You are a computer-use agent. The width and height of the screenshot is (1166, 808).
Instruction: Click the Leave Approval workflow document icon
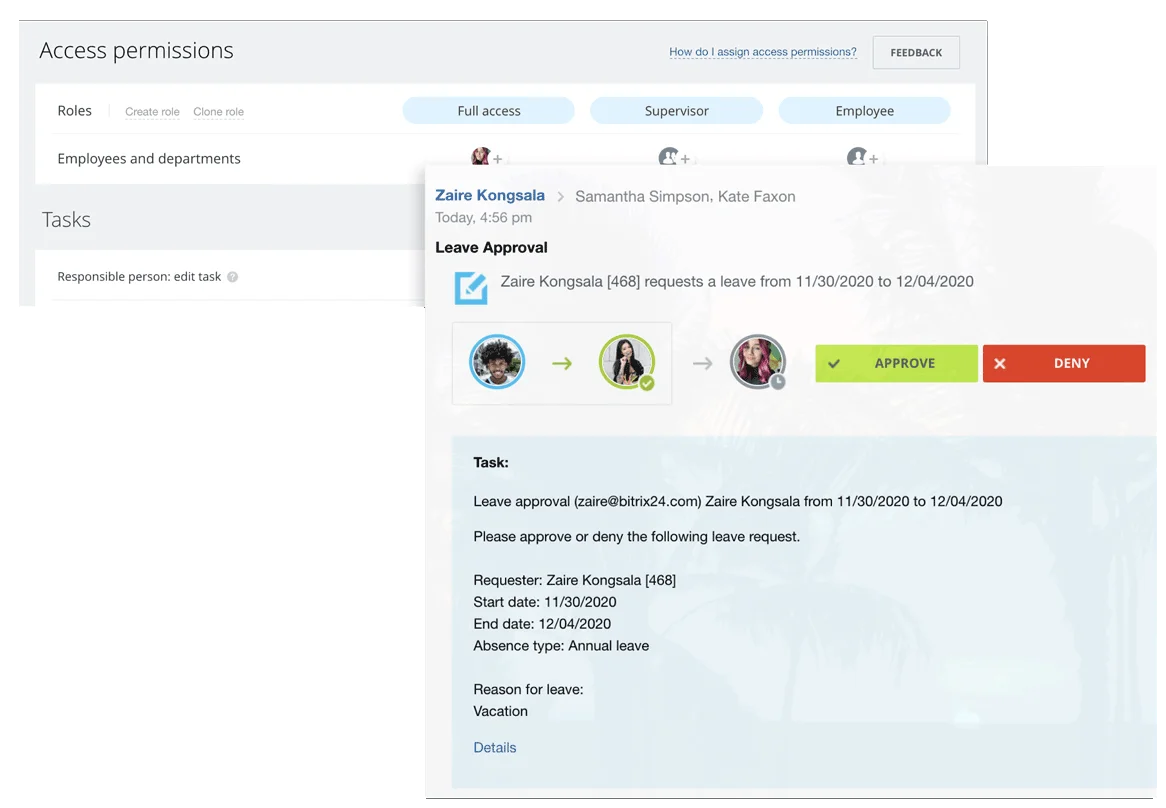pos(471,288)
